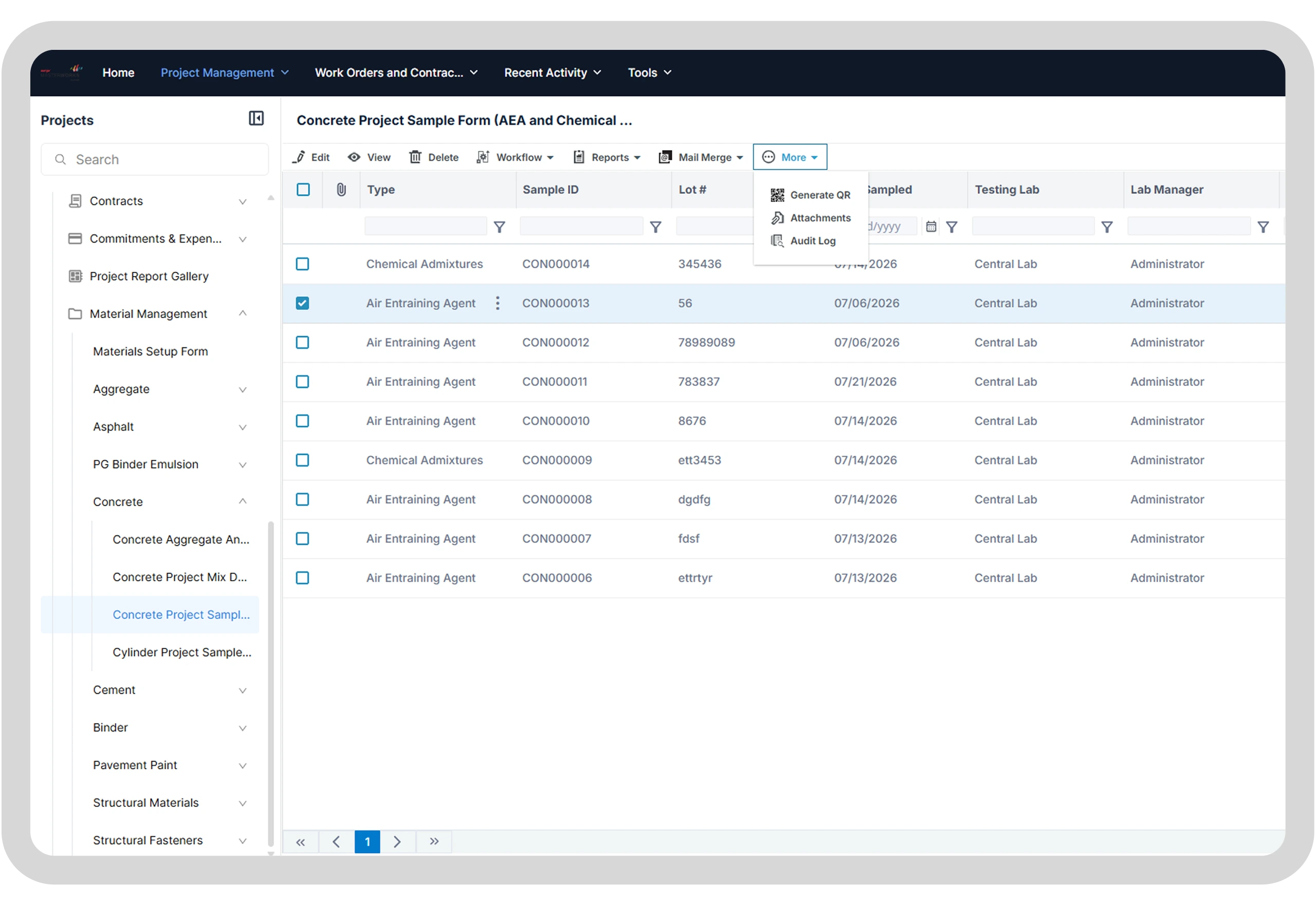Toggle the select-all rows checkbox
This screenshot has width=1316, height=906.
click(x=303, y=190)
